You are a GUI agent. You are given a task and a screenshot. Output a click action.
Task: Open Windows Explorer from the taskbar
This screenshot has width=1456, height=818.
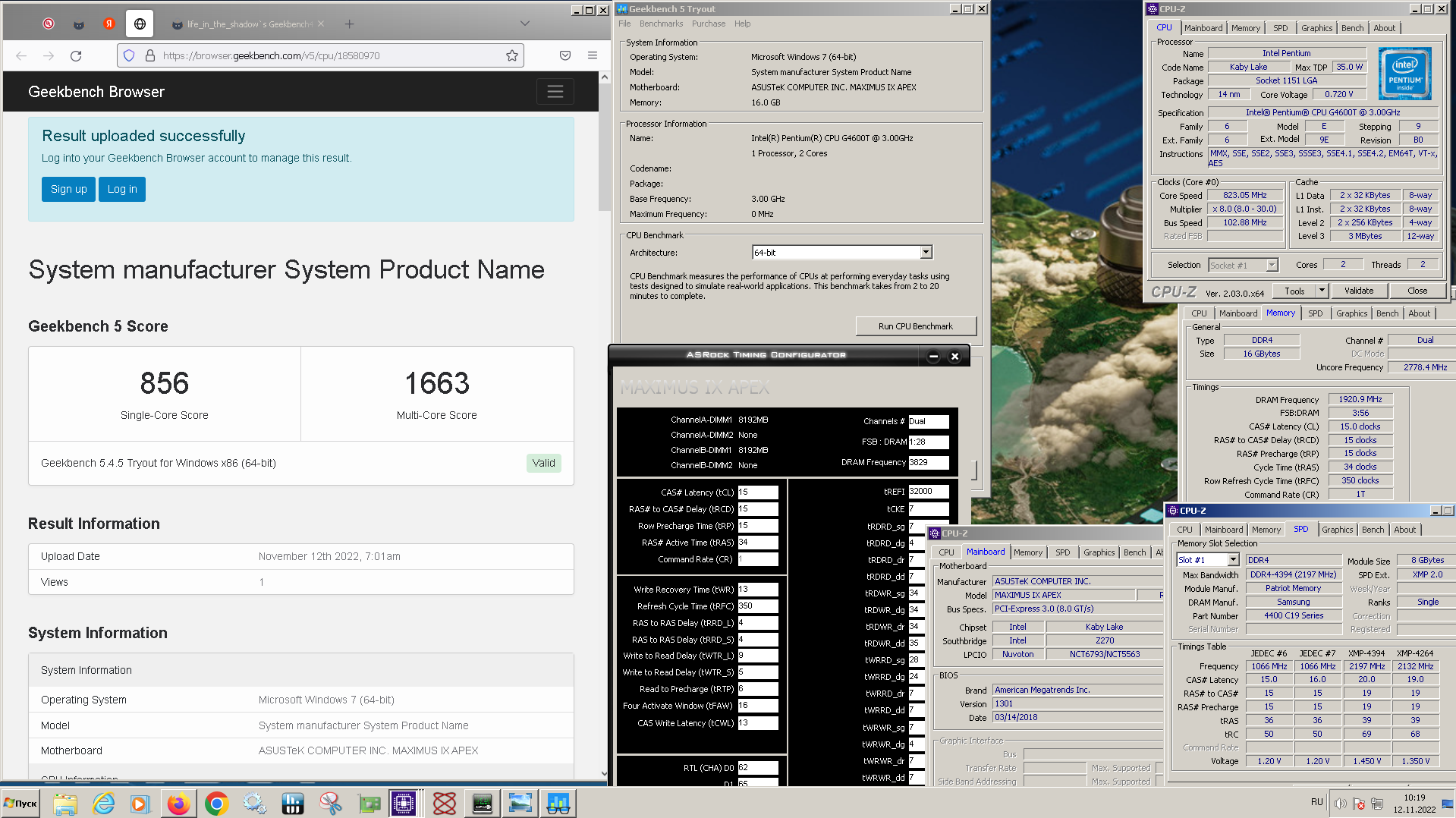pos(65,803)
